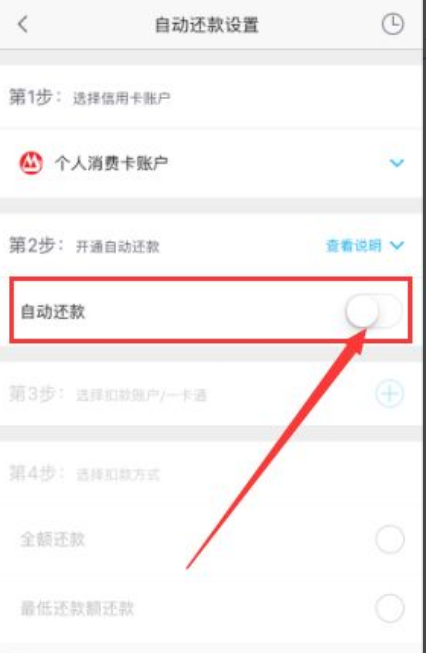Select the 最低还款额还款 radio option
Screen dimensions: 426x653
coord(389,608)
